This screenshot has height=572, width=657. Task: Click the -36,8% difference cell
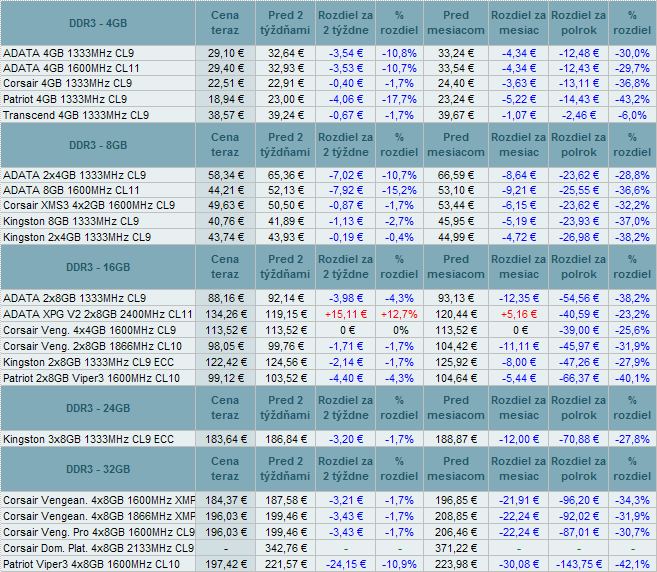point(632,83)
